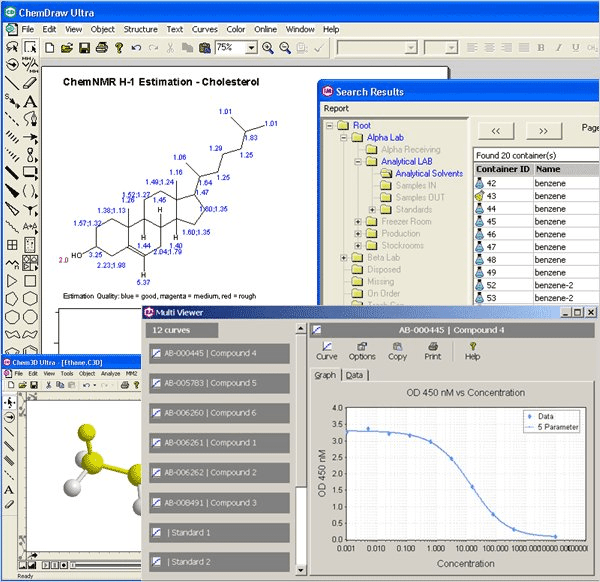Click the previous page << button
The height and width of the screenshot is (582, 600).
[496, 131]
